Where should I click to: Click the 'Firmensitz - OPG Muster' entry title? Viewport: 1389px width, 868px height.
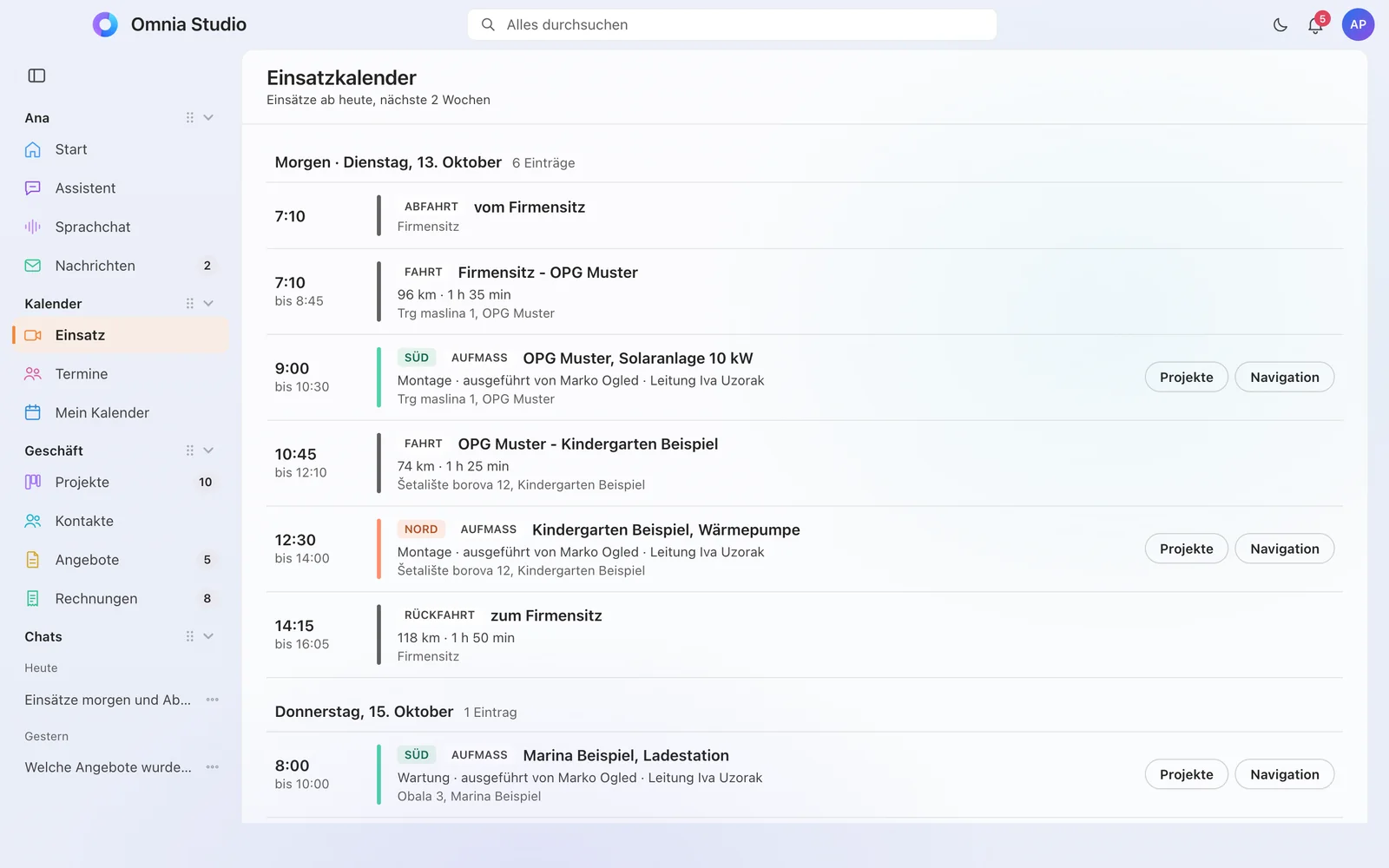pyautogui.click(x=548, y=273)
